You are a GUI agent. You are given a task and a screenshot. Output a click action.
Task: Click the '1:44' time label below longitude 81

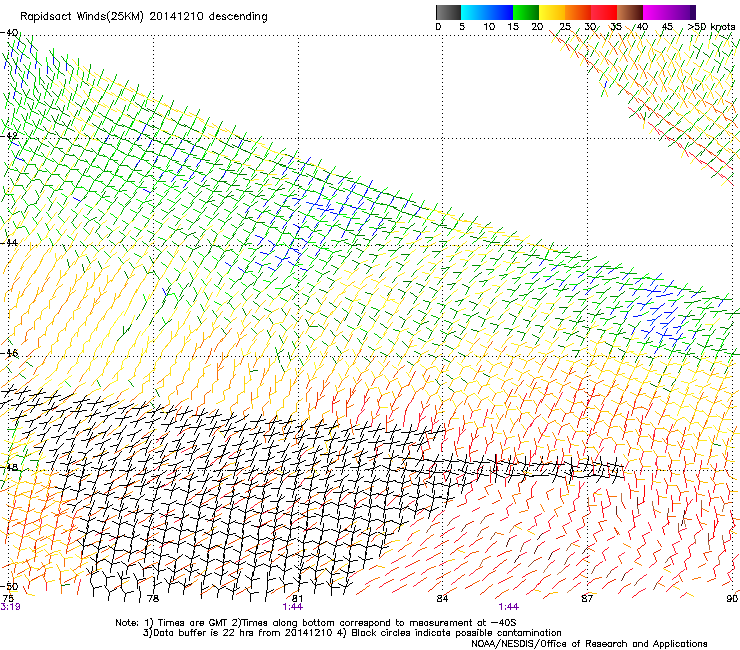tap(293, 607)
